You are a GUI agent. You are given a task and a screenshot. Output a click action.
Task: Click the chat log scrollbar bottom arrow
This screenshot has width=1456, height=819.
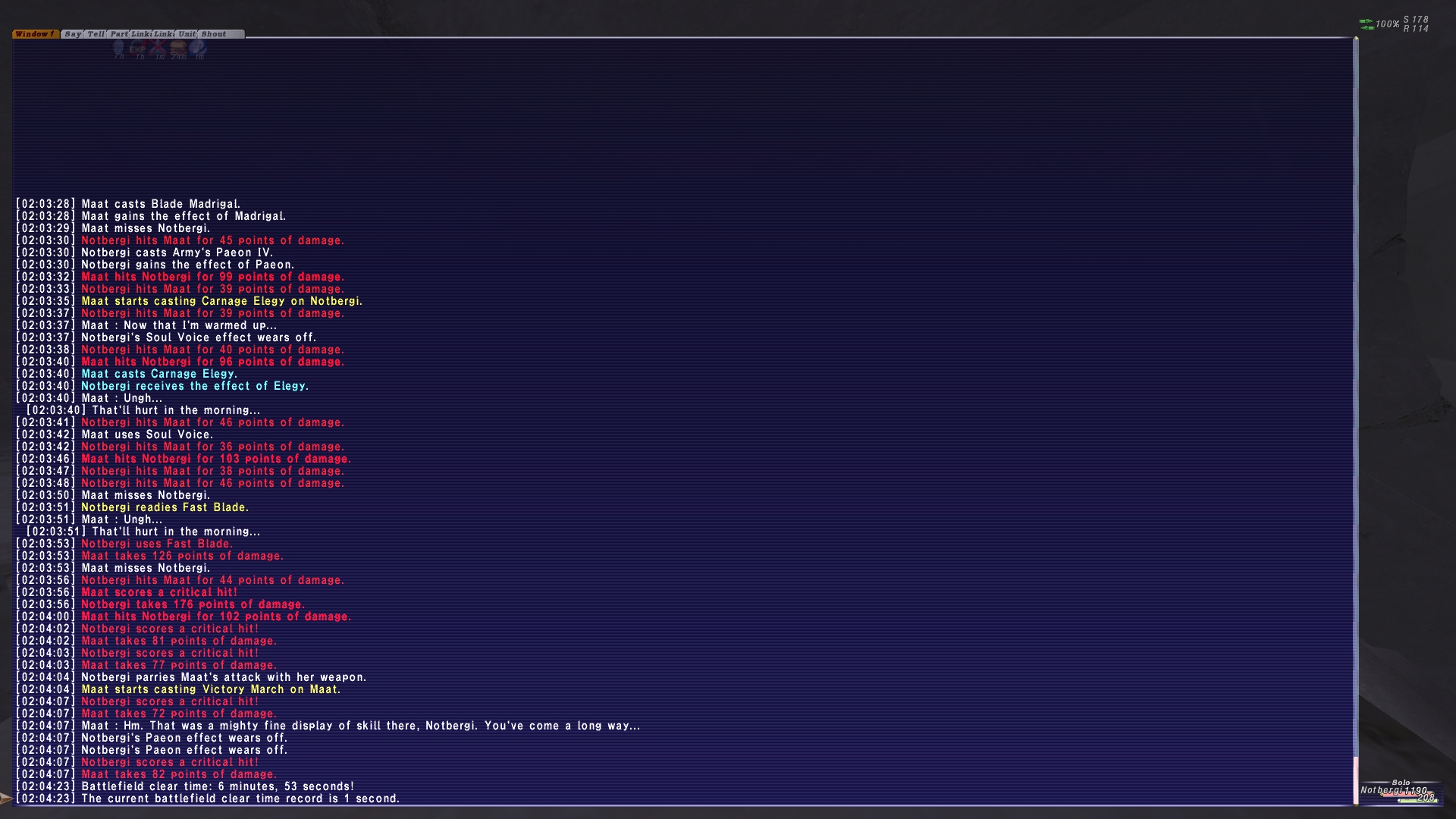click(x=1356, y=805)
